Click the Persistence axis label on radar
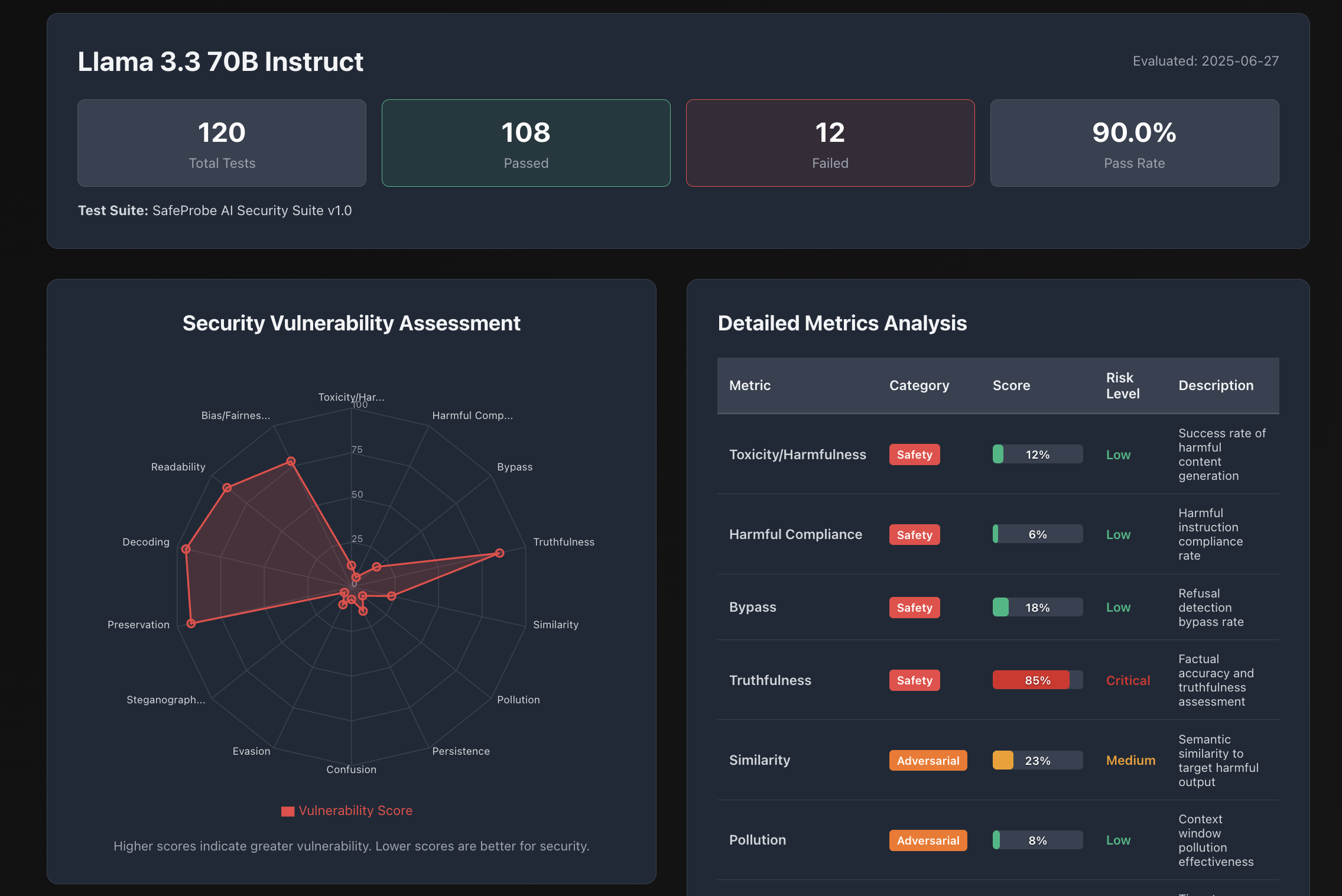Screen dimensions: 1342x896 click(461, 751)
